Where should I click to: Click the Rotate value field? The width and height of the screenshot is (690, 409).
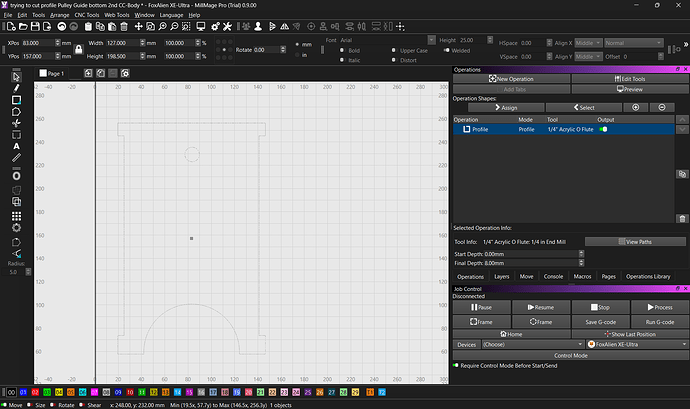click(266, 50)
